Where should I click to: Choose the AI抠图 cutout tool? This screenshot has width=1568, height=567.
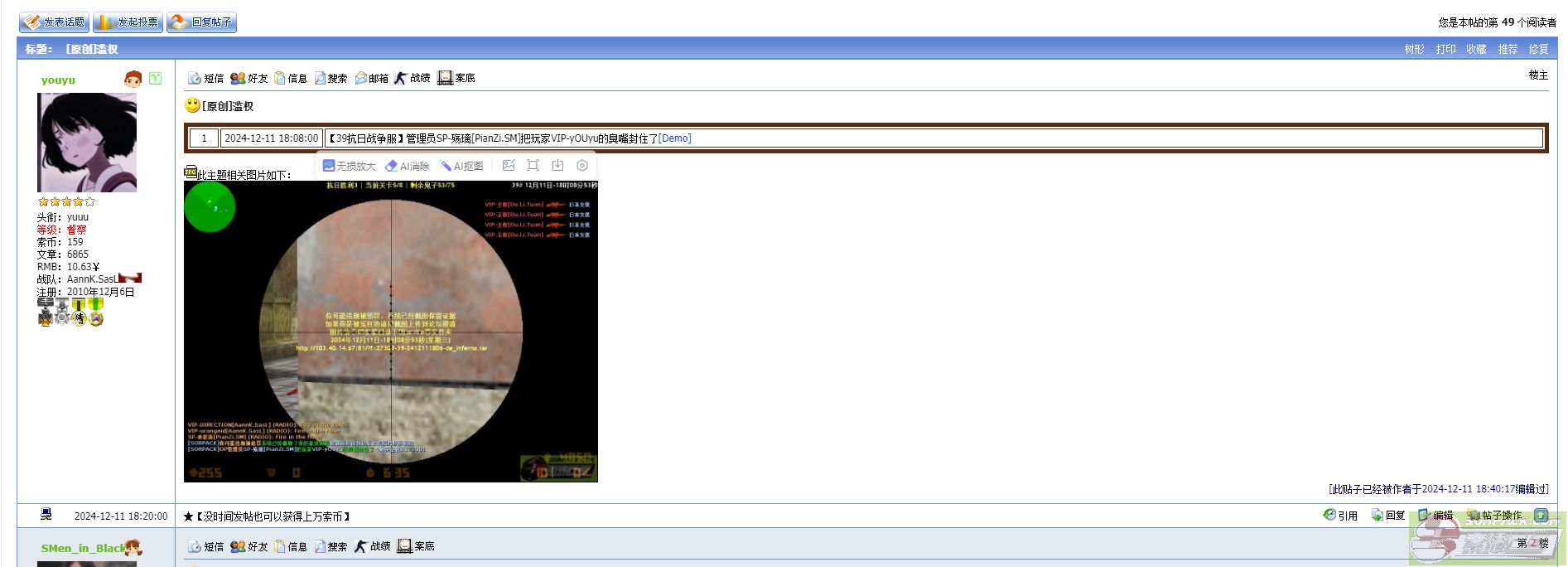(461, 166)
